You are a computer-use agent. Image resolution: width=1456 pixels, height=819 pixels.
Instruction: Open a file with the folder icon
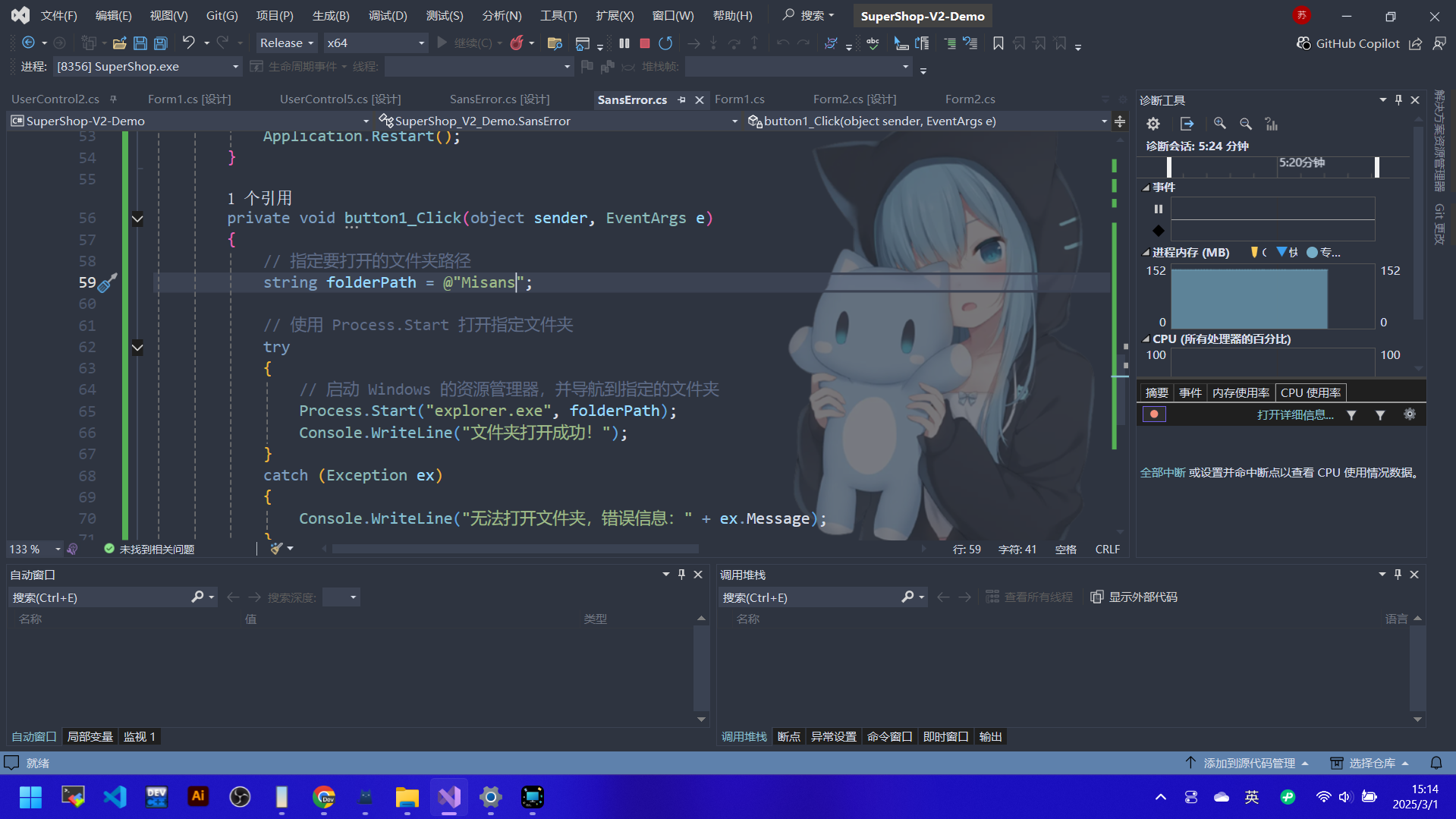tap(119, 43)
